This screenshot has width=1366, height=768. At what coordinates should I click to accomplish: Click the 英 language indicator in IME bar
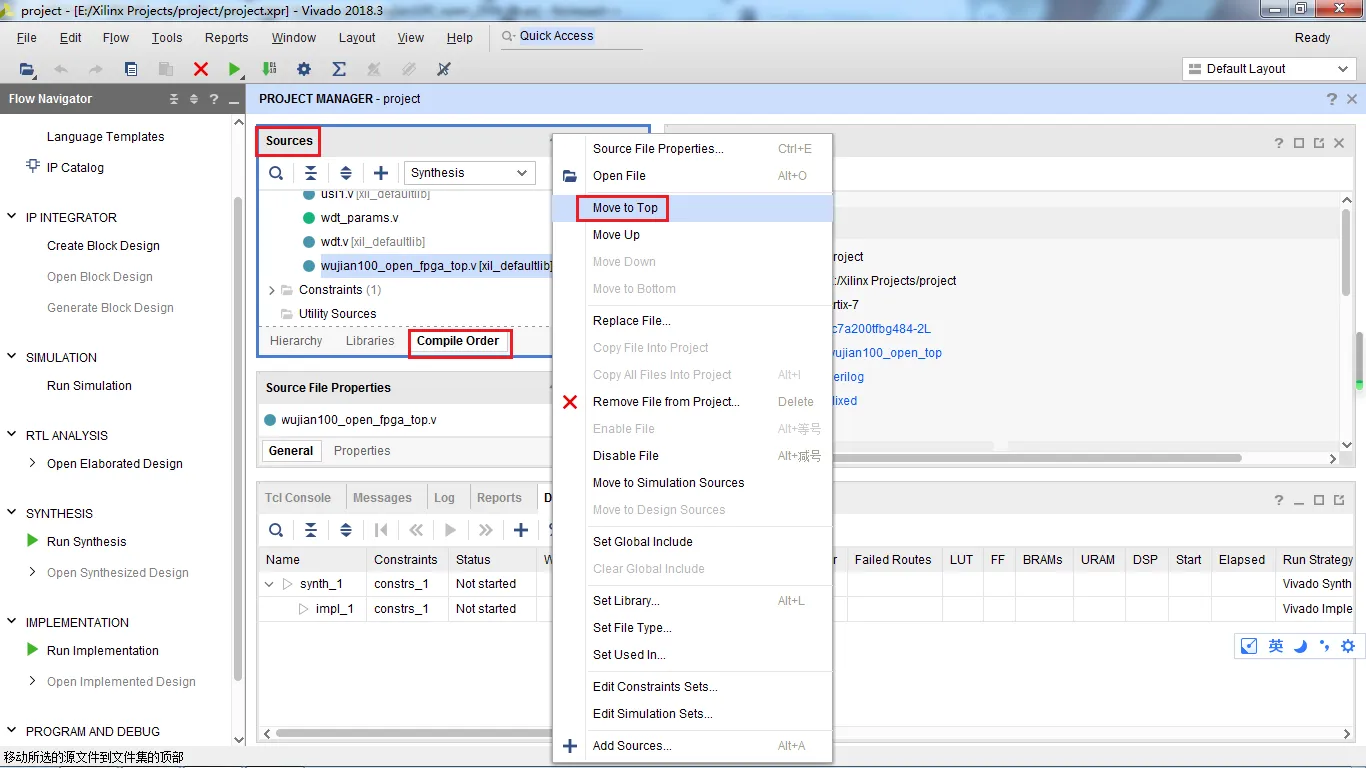[x=1276, y=646]
